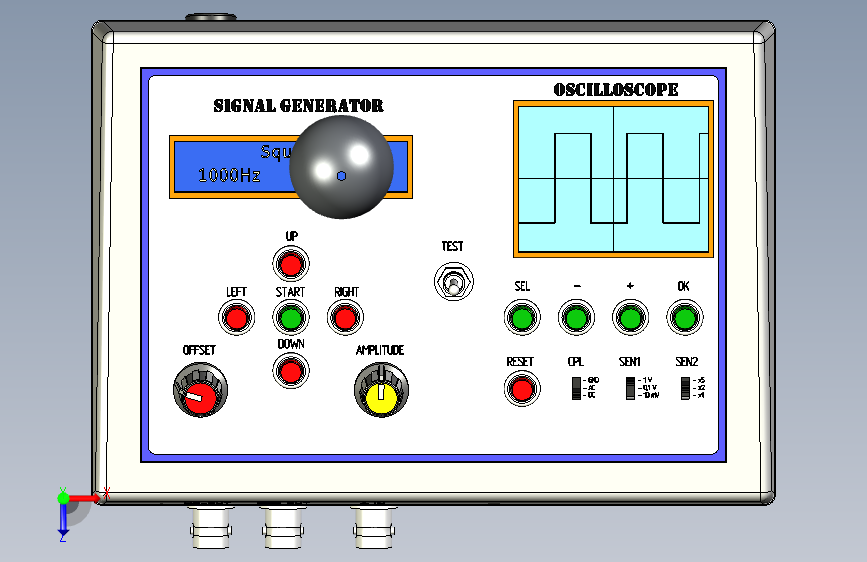867x562 pixels.
Task: Click the yellow AMPLITUDE knob
Action: pos(382,391)
